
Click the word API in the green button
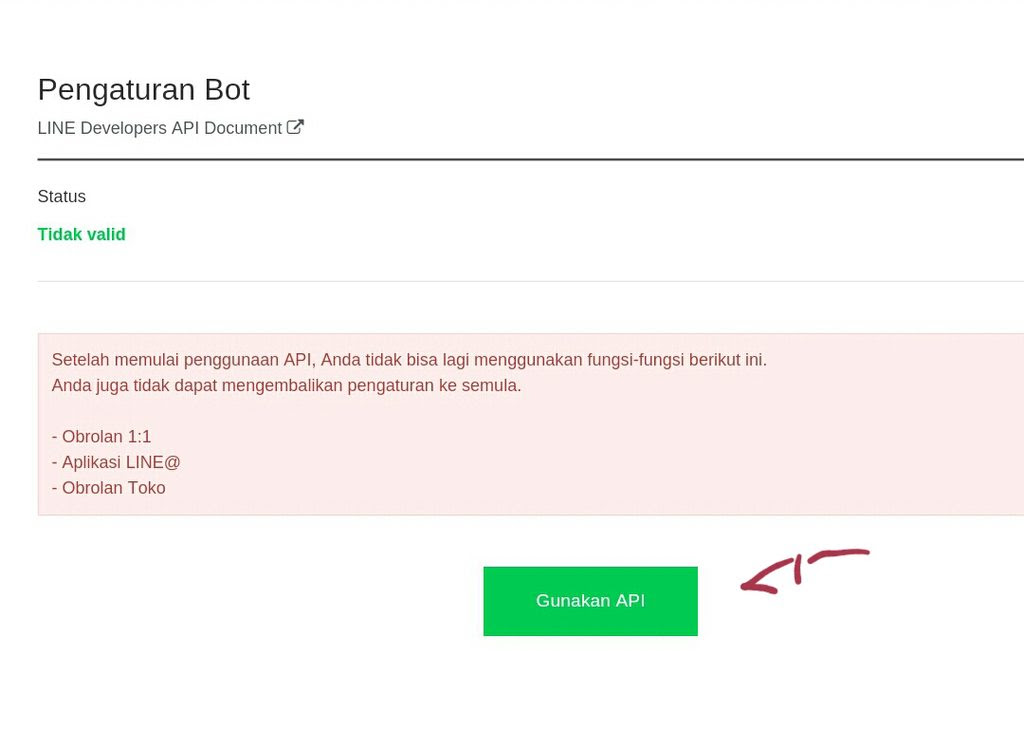[630, 601]
